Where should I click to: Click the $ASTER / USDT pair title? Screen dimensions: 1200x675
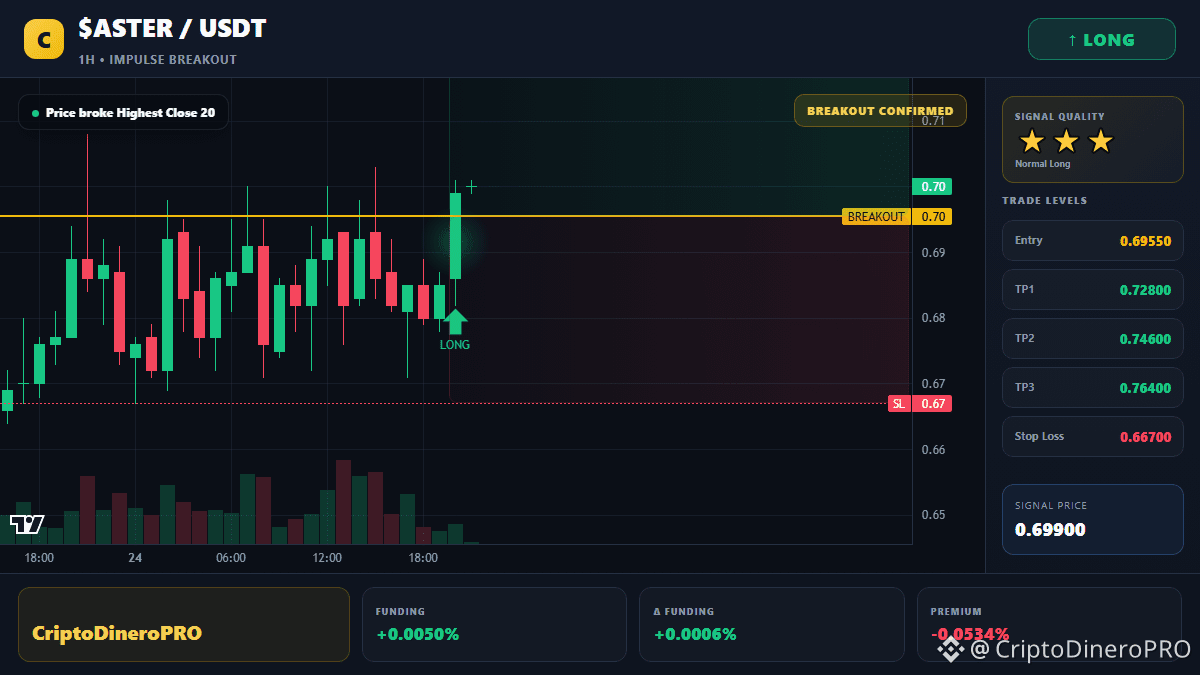[172, 28]
